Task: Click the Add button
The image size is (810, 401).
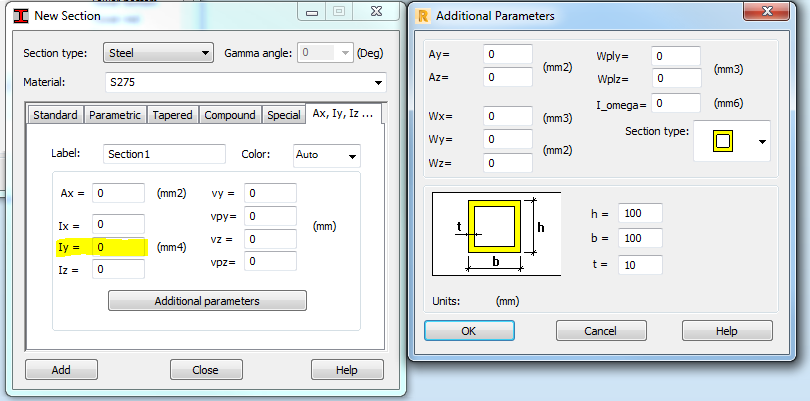Action: tap(61, 369)
